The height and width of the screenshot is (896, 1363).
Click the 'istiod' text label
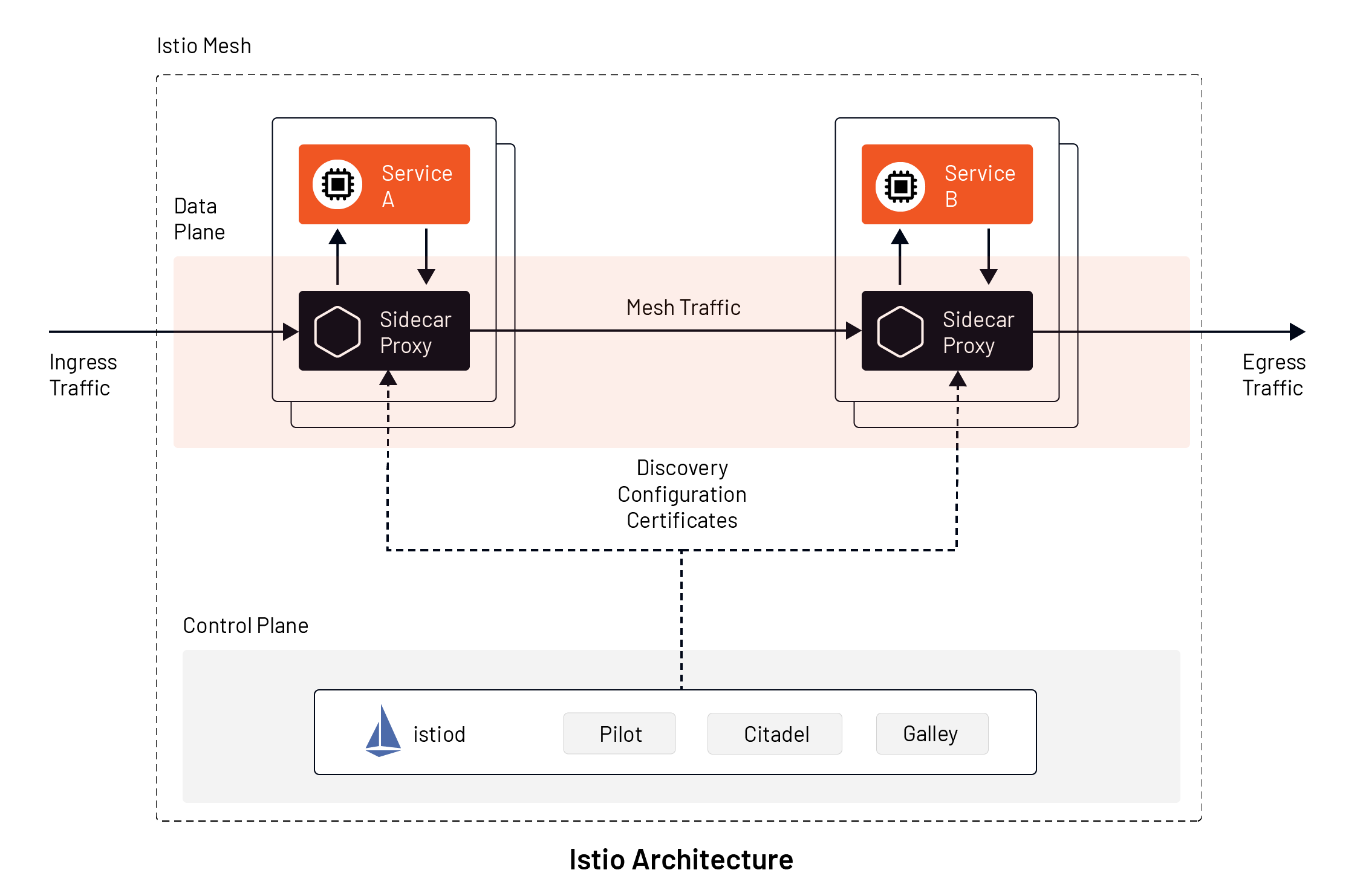pos(439,735)
